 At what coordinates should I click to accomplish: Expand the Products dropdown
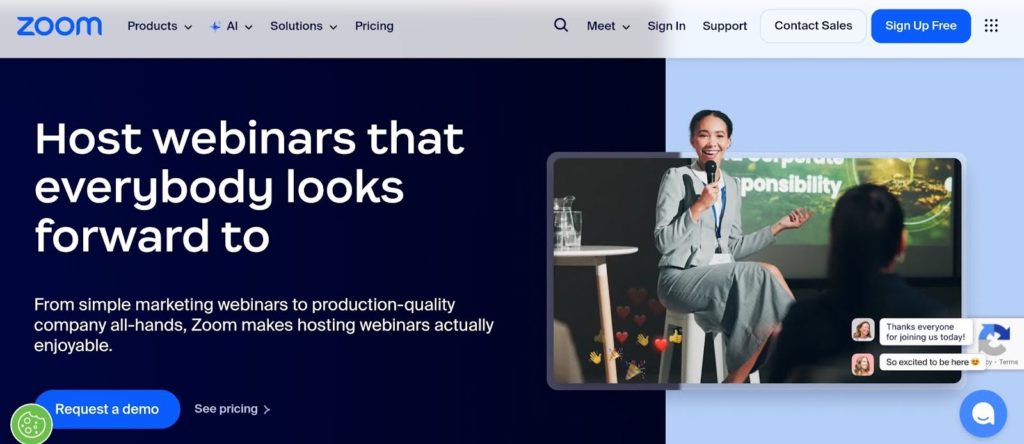coord(159,26)
